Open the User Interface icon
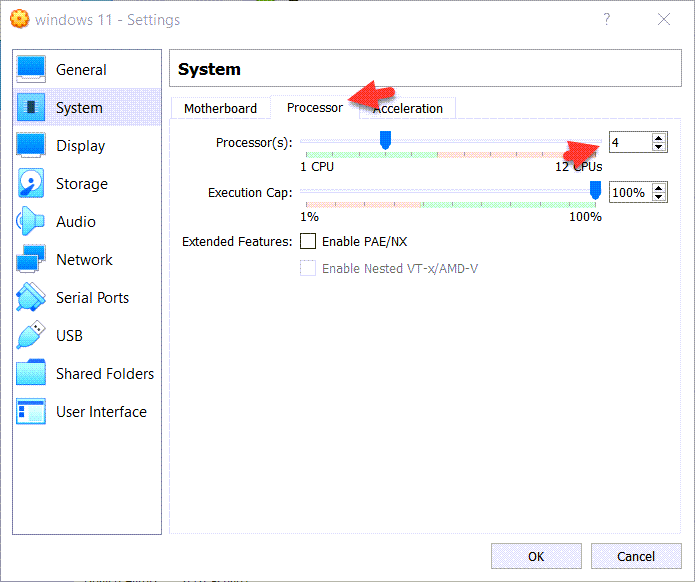 pos(31,412)
